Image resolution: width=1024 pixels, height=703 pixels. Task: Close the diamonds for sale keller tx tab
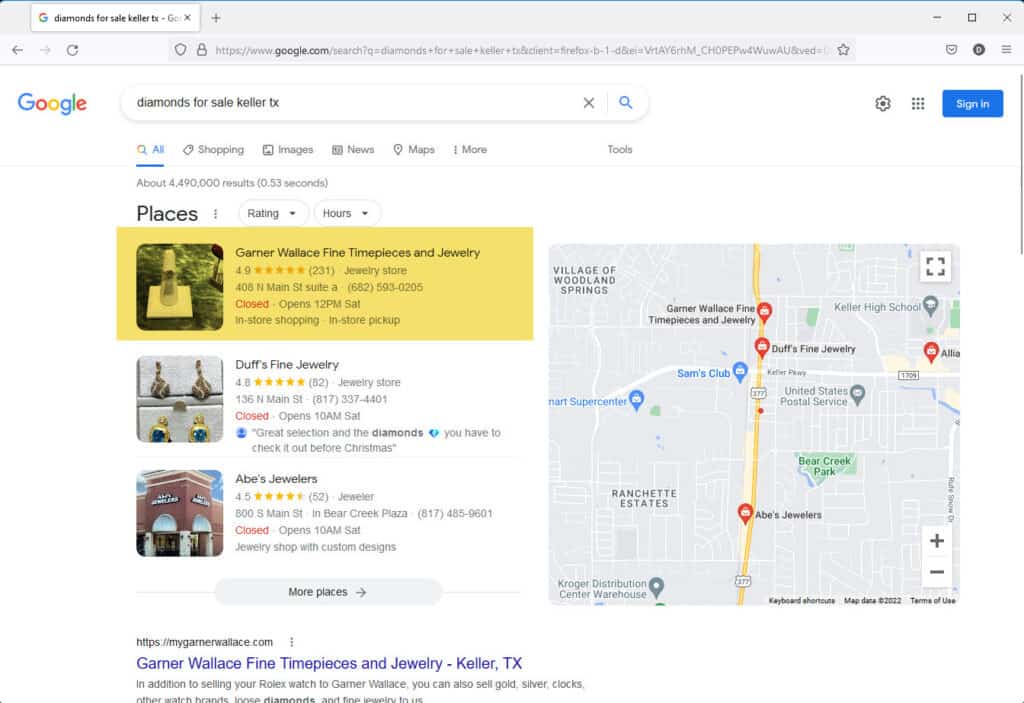(187, 18)
